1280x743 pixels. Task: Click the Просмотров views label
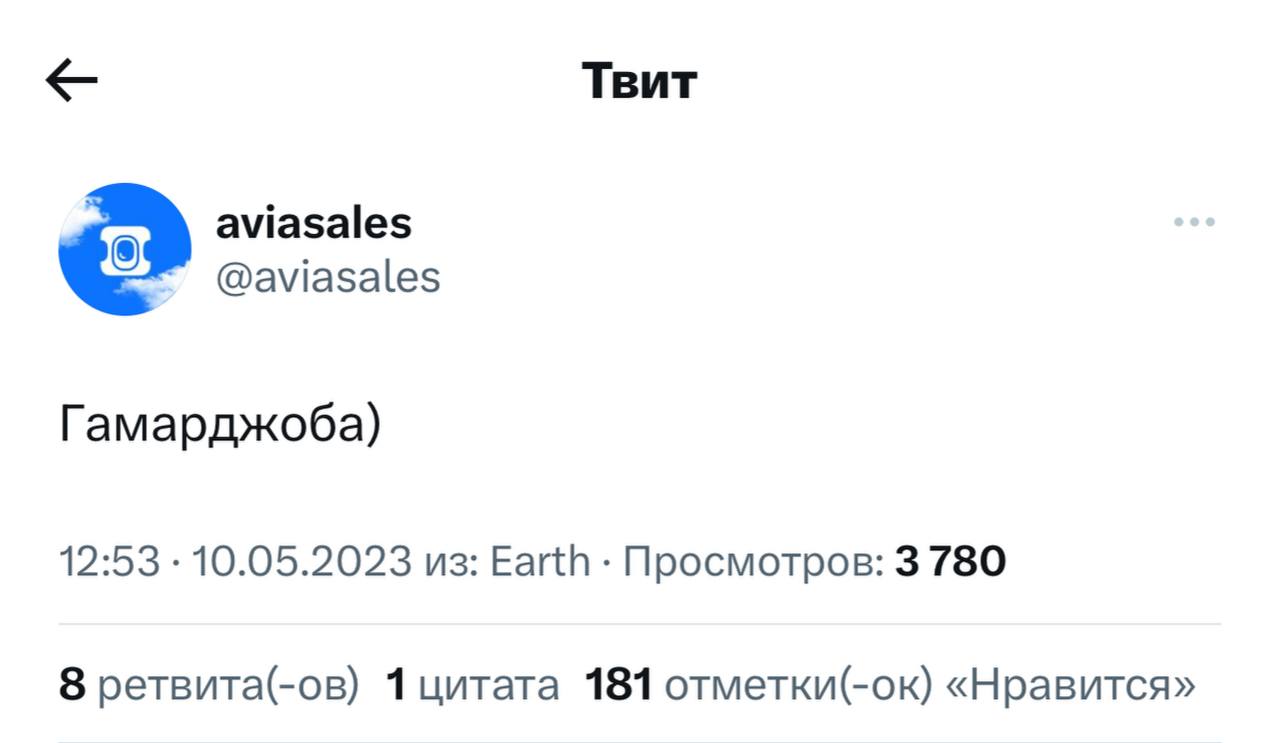tap(753, 561)
